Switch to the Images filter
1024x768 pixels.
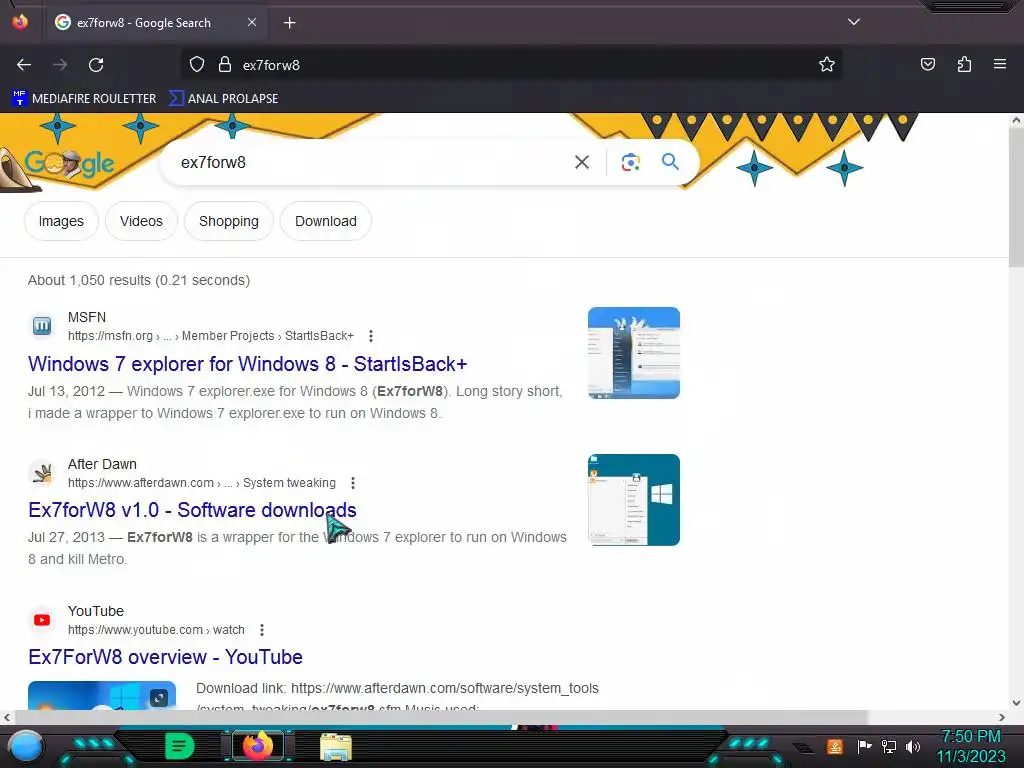61,221
